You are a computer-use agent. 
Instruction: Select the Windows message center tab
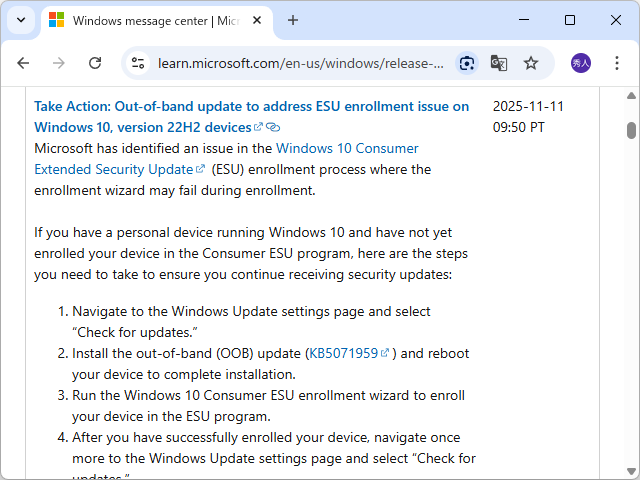pos(150,20)
